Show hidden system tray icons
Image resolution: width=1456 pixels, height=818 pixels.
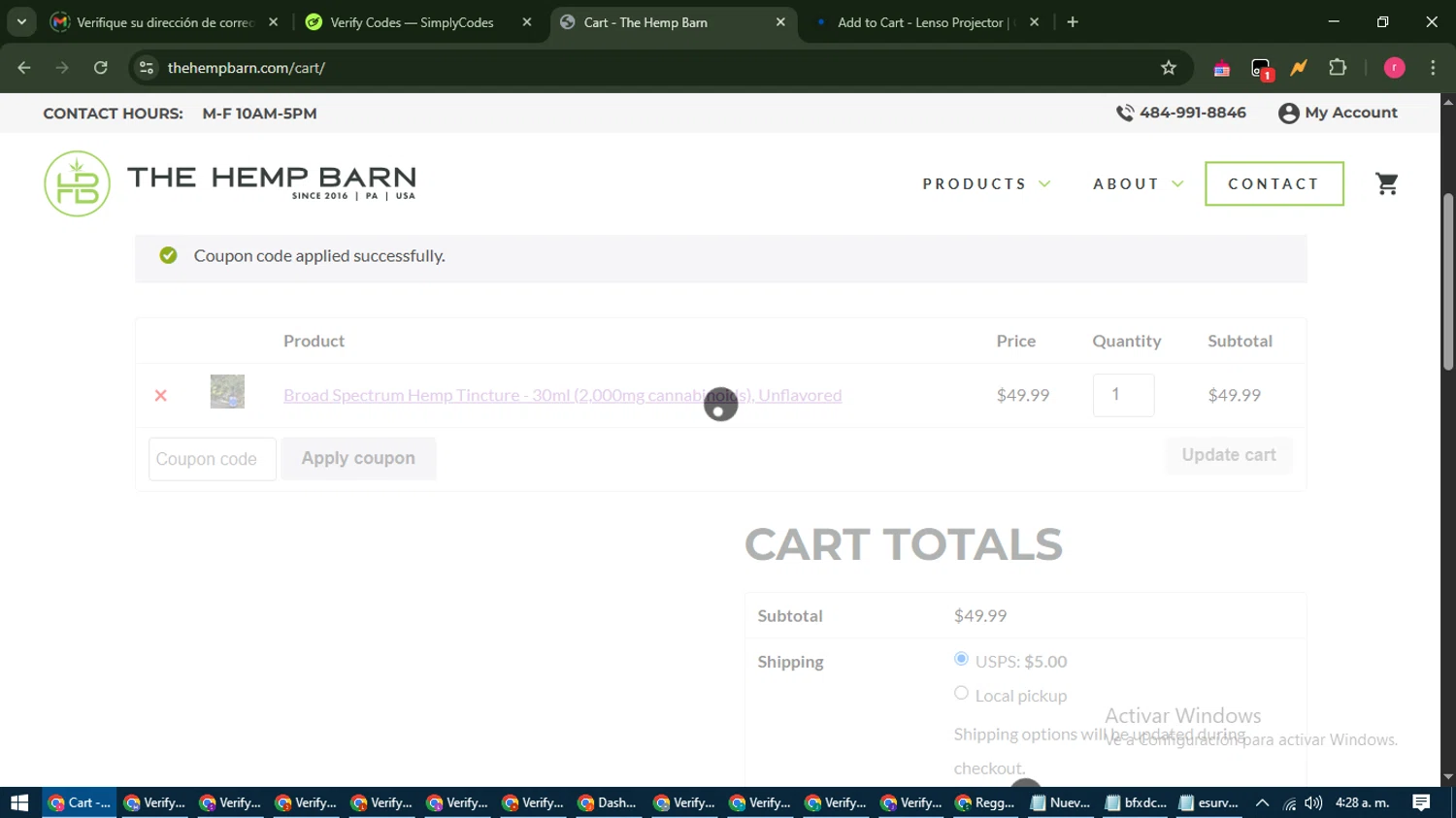[x=1262, y=802]
